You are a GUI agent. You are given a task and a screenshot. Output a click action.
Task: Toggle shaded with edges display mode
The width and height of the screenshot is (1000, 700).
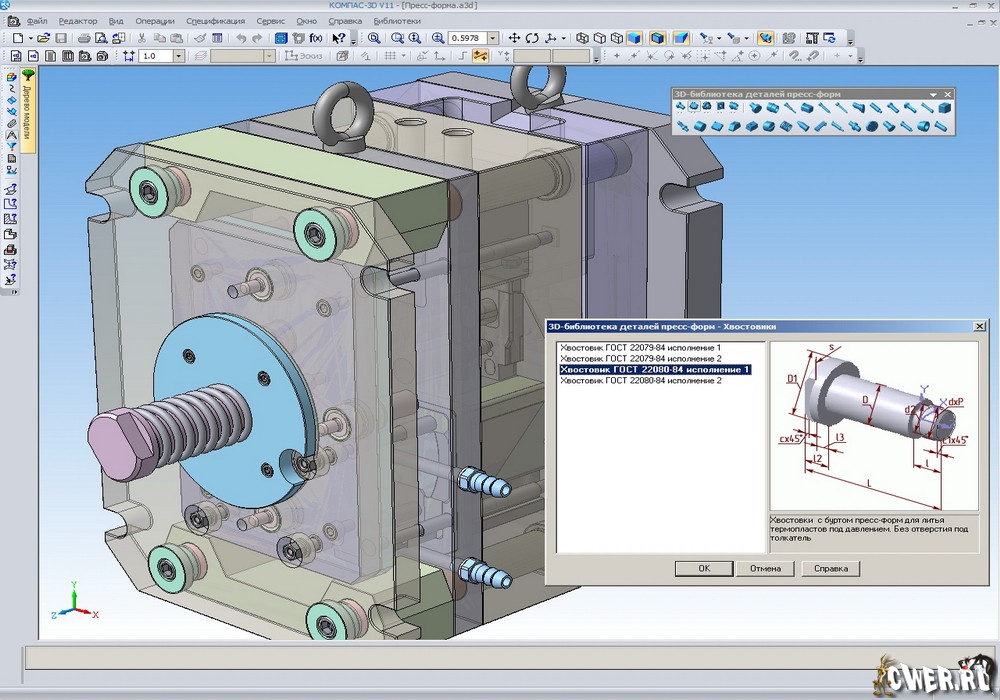(657, 38)
